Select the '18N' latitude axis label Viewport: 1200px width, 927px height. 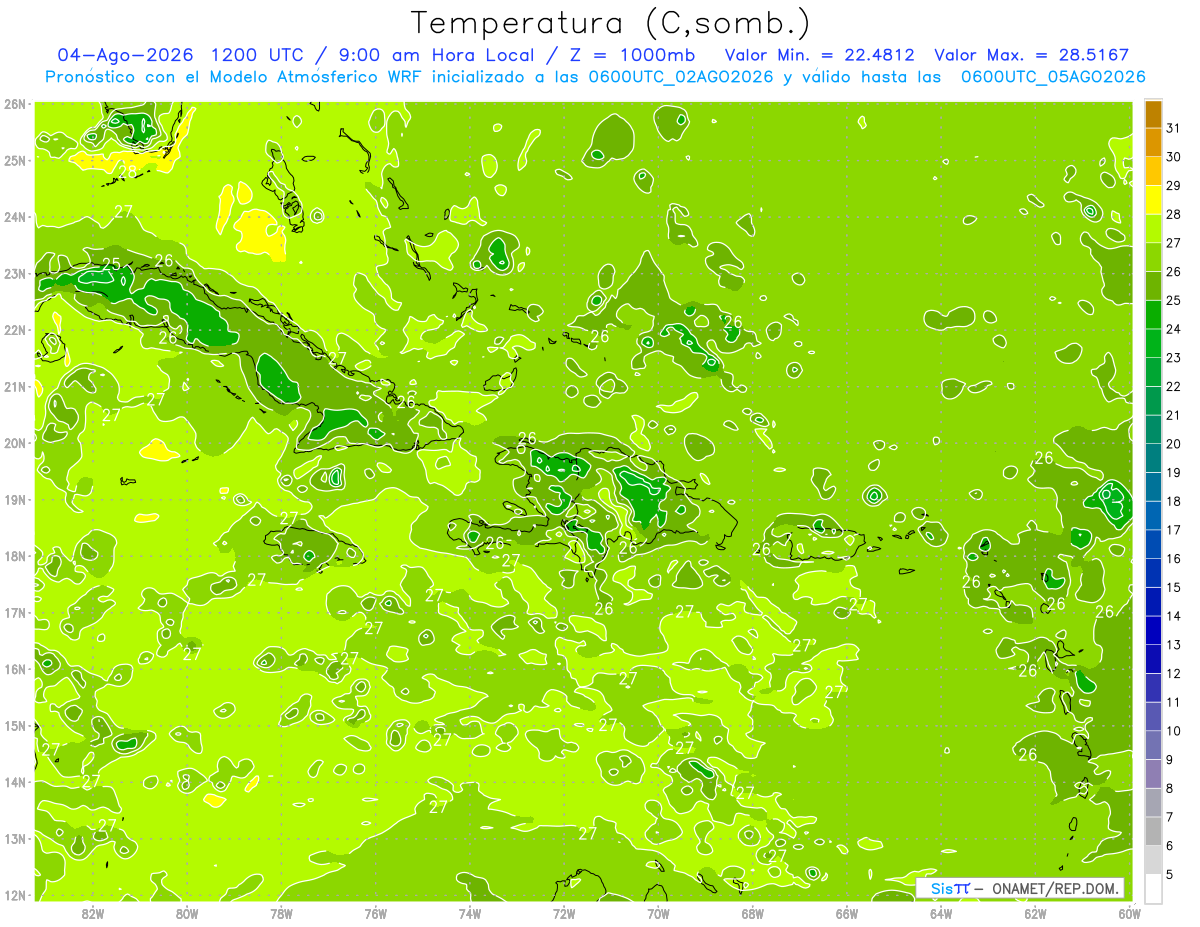tap(14, 556)
